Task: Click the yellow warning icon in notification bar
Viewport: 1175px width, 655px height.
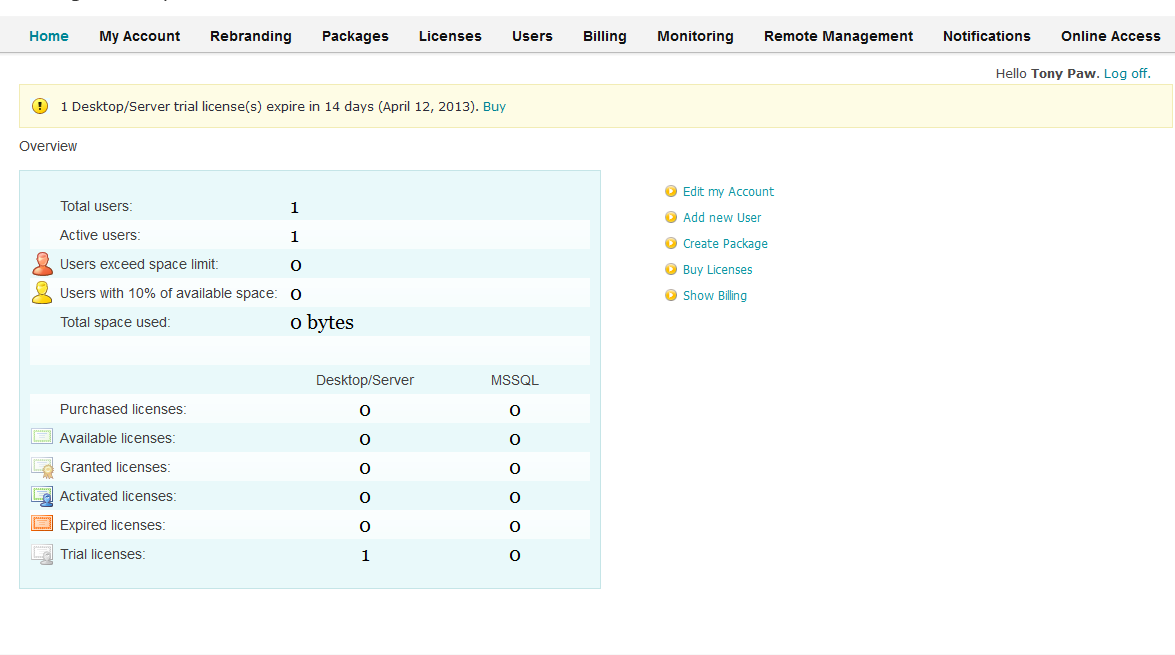Action: pyautogui.click(x=40, y=106)
